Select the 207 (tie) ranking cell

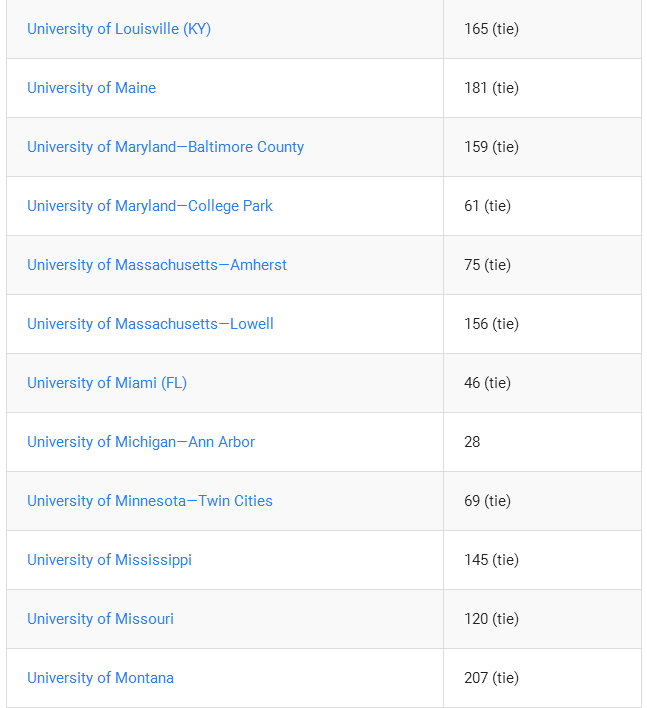[542, 678]
